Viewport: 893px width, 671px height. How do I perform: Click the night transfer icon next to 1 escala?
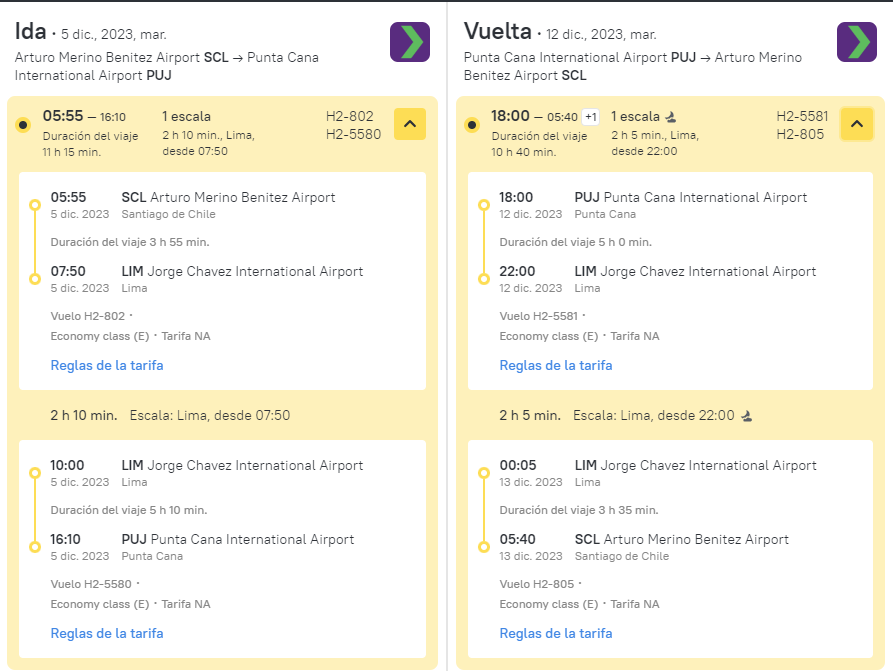671,117
